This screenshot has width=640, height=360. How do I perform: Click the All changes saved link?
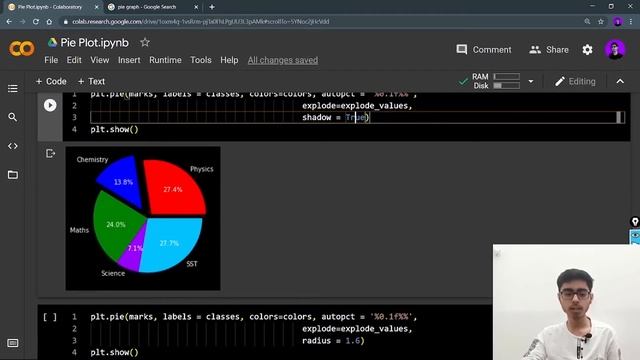tap(283, 60)
